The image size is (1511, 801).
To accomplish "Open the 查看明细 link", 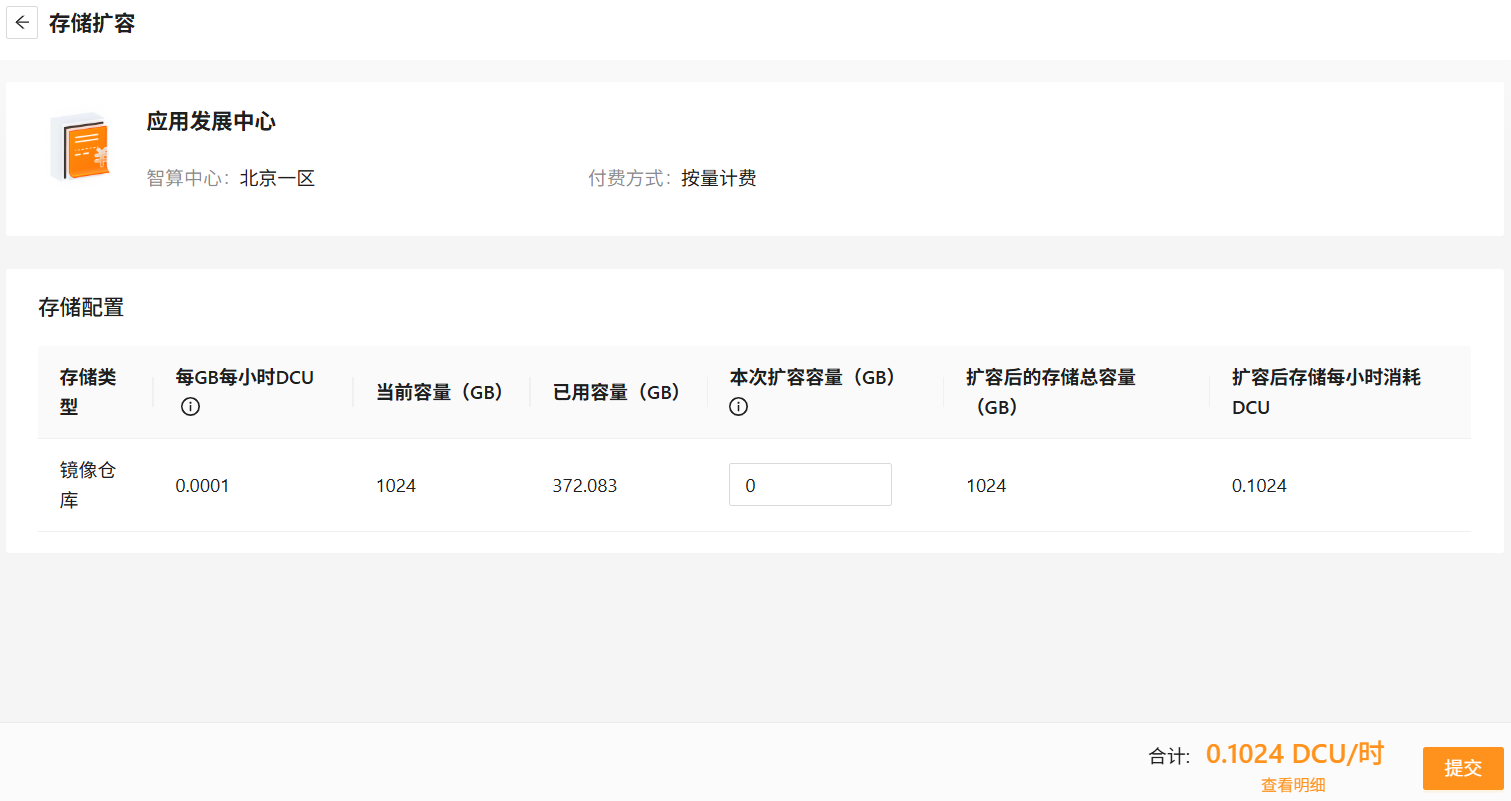I will (1293, 786).
